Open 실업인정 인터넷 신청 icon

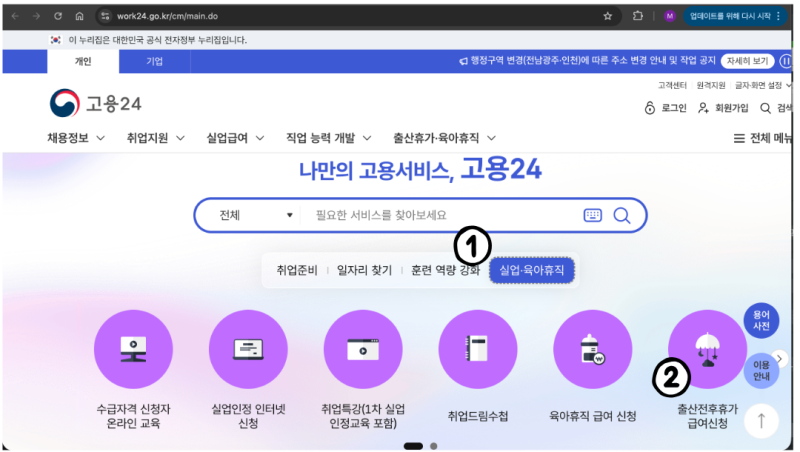click(248, 349)
